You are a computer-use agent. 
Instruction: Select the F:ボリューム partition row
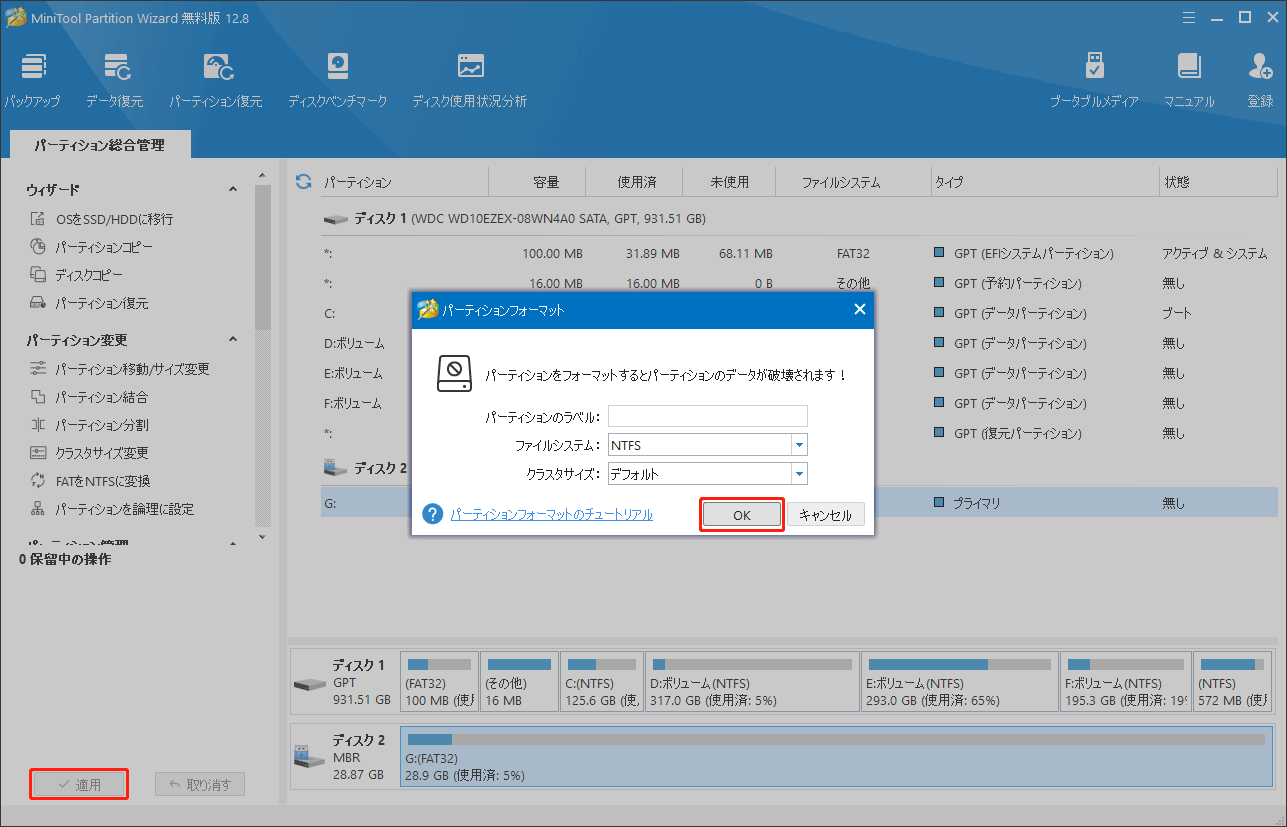click(799, 403)
